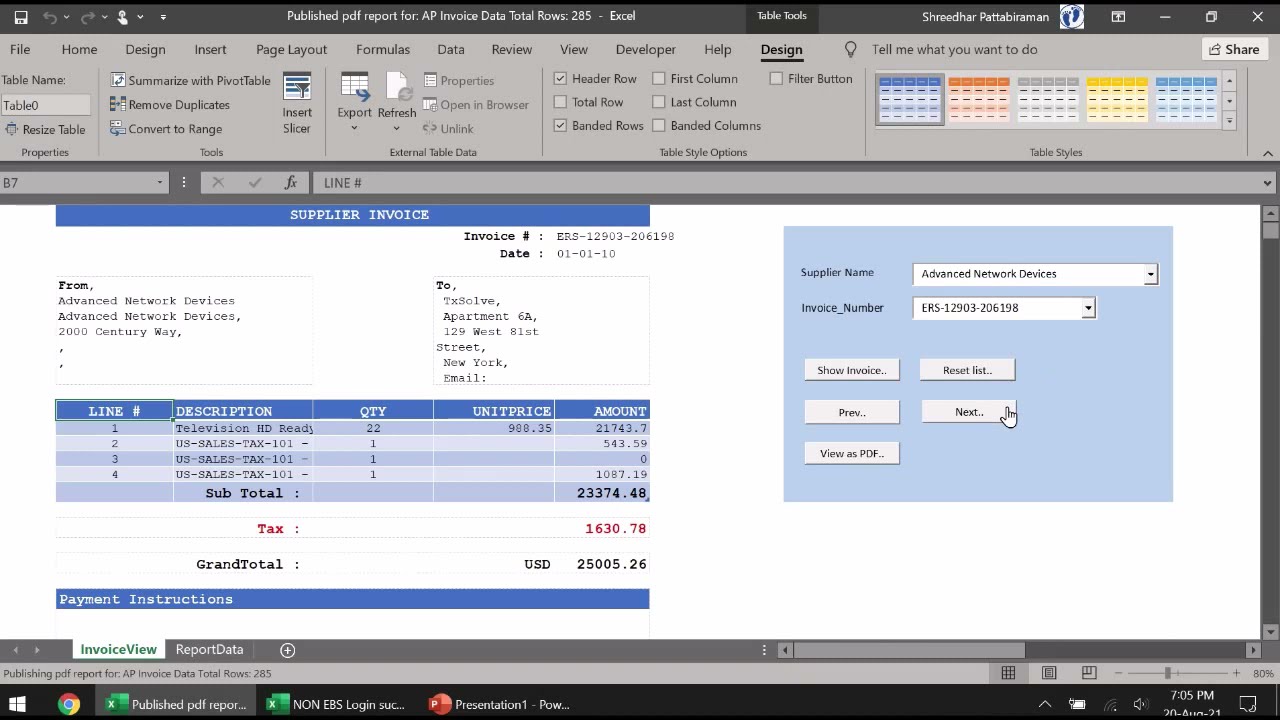Enable Total Row checkbox
The width and height of the screenshot is (1280, 720).
click(x=560, y=102)
